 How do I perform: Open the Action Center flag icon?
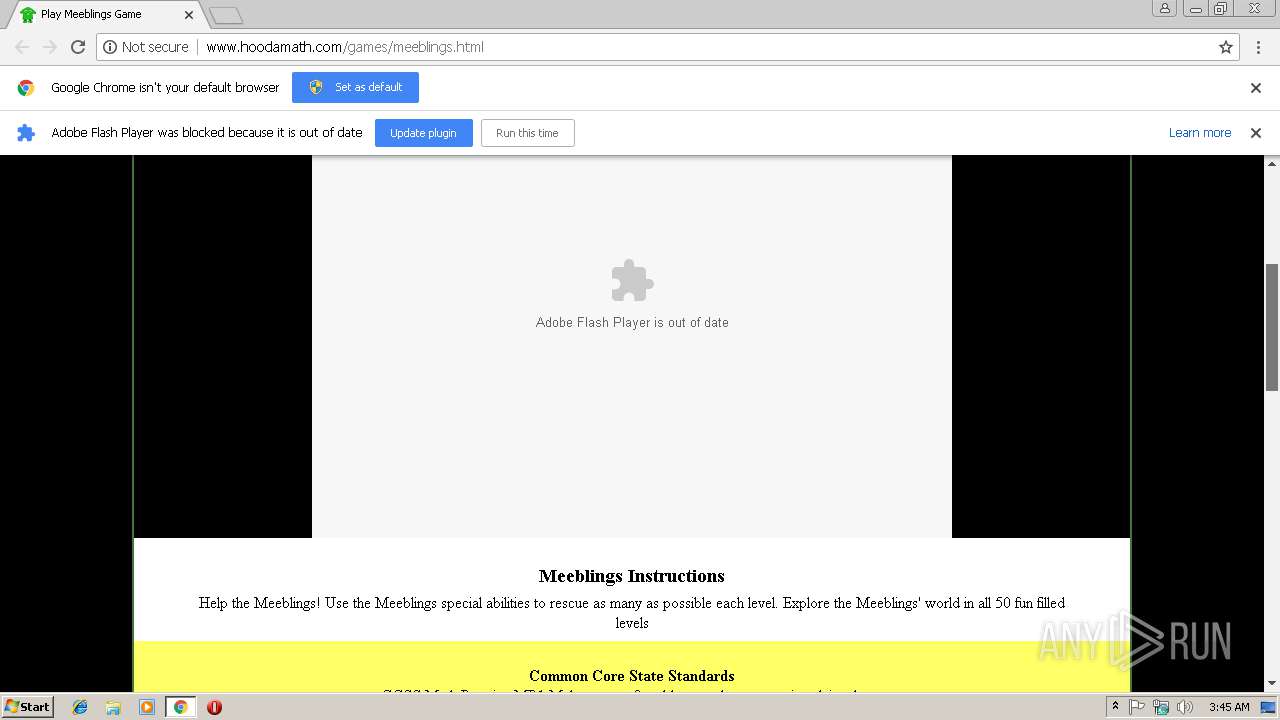tap(1137, 707)
